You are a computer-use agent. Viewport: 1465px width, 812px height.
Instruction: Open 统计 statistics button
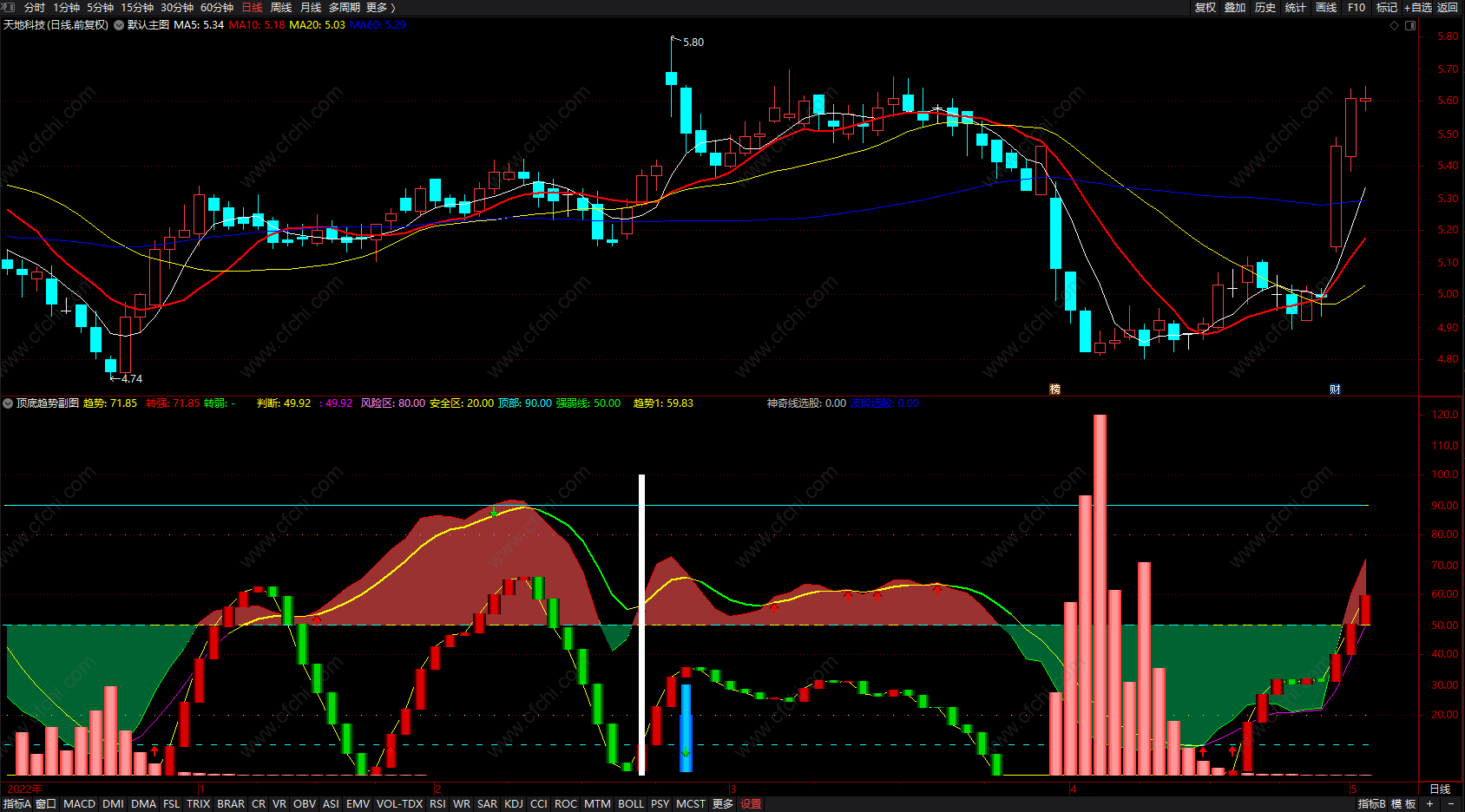tap(1296, 7)
